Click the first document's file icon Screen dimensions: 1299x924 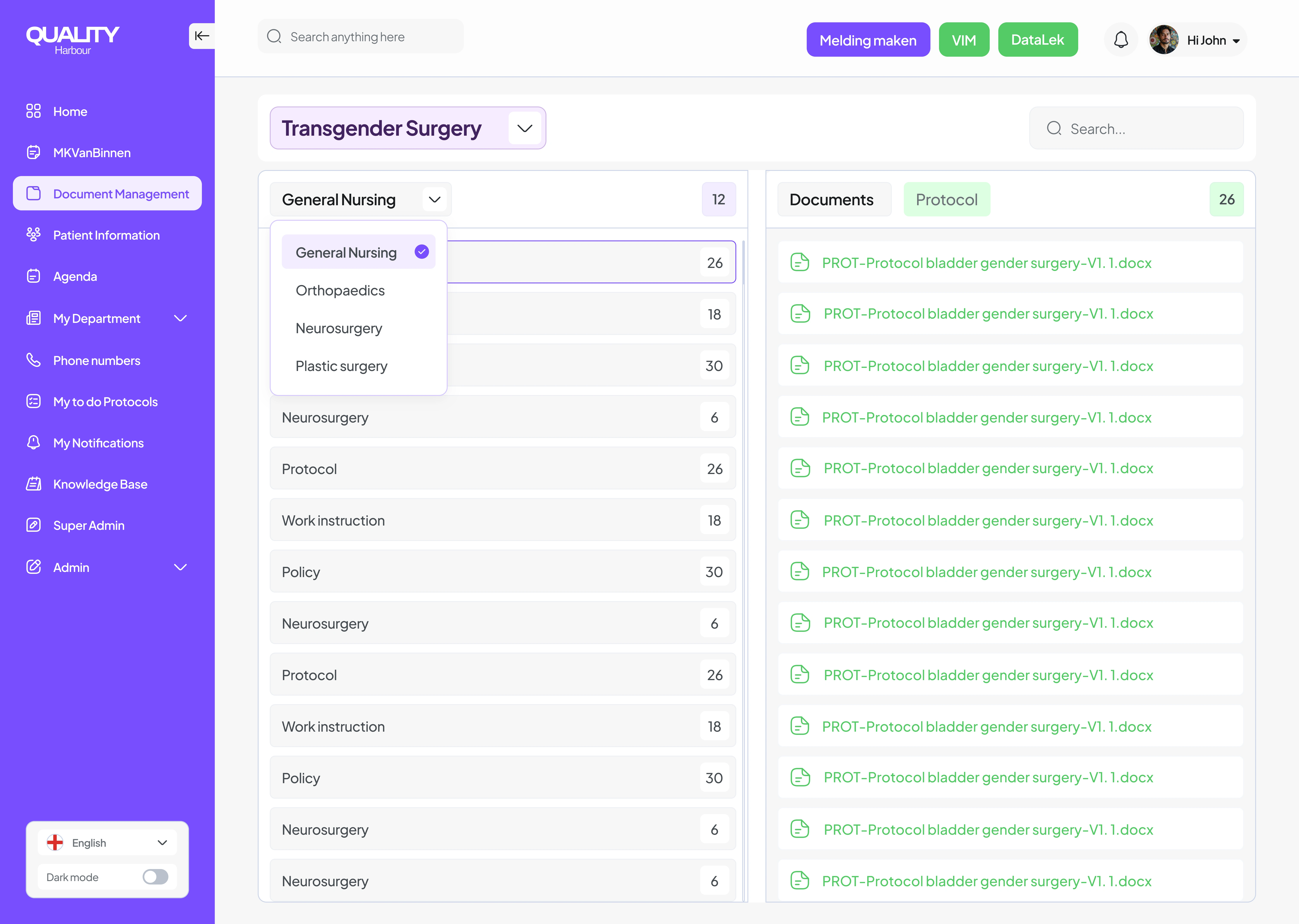(x=800, y=262)
